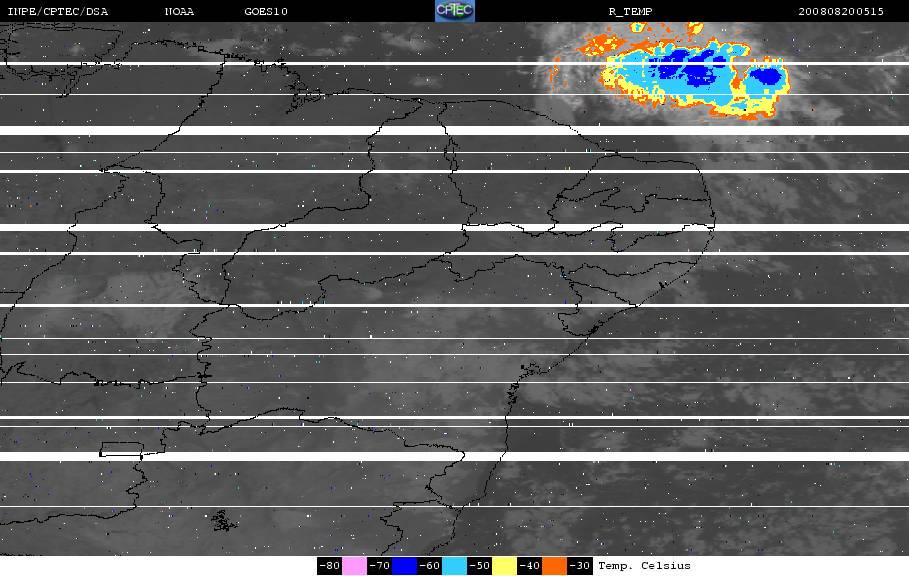Click the CPTEC logo in the header
Viewport: 909px width, 576px height.
click(454, 11)
